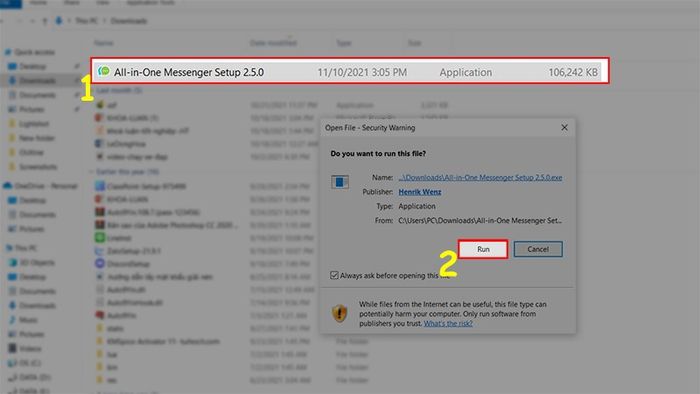Click the Up arrow in Explorer address bar
The height and width of the screenshot is (394, 700).
pos(45,21)
